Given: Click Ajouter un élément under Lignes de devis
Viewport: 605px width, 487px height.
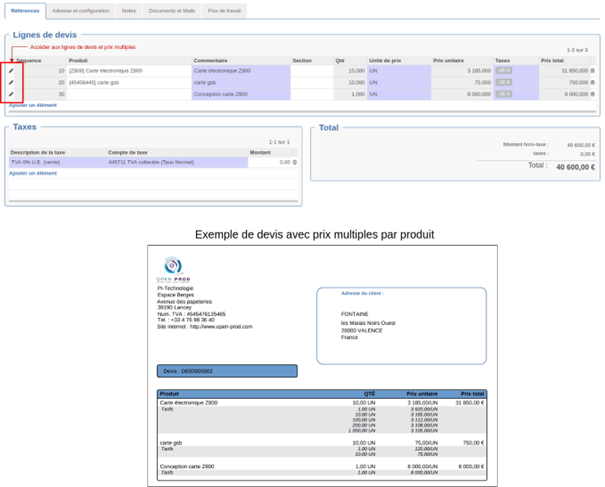Looking at the screenshot, I should (x=33, y=105).
